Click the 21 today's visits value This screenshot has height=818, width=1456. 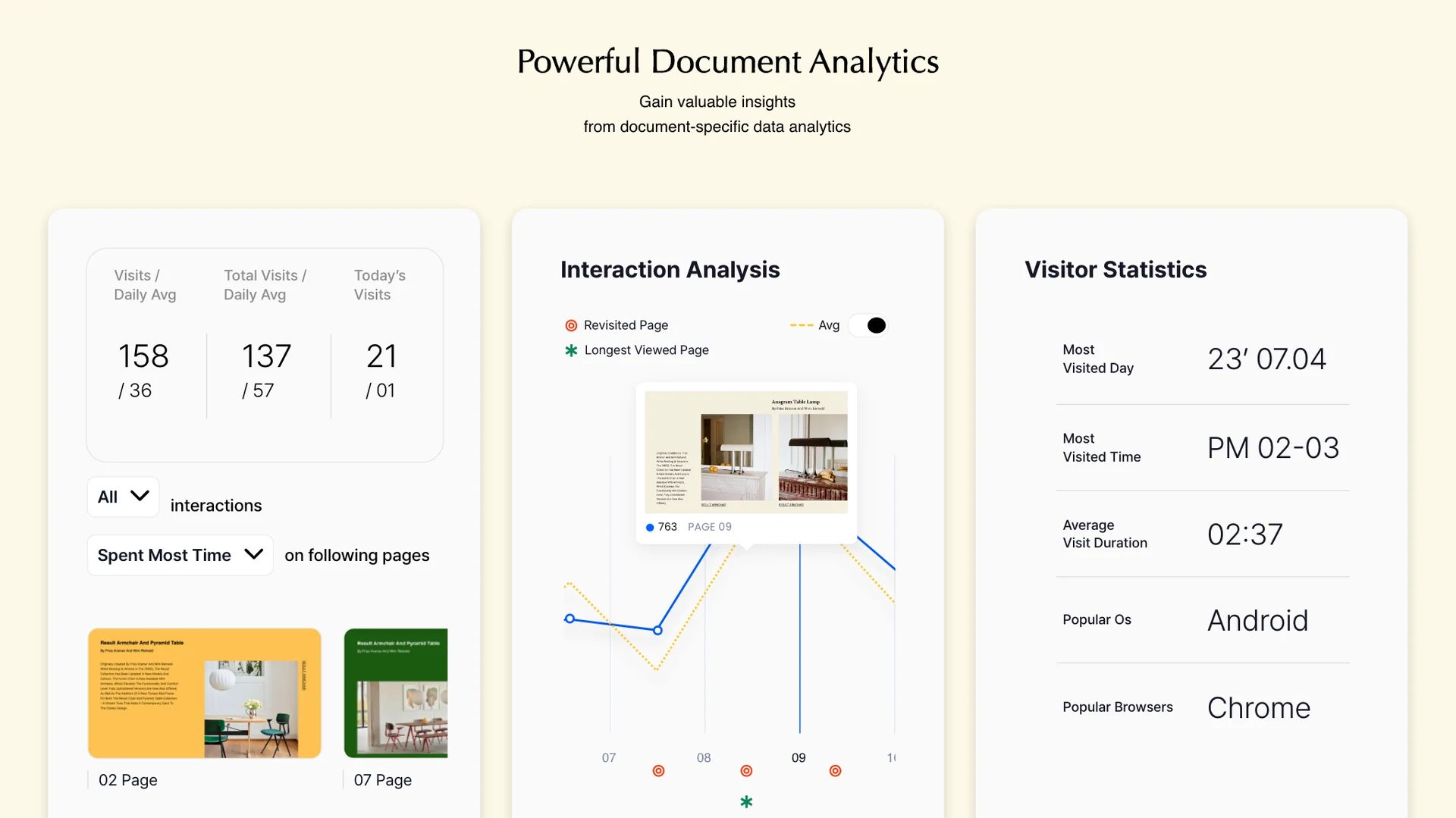point(381,356)
